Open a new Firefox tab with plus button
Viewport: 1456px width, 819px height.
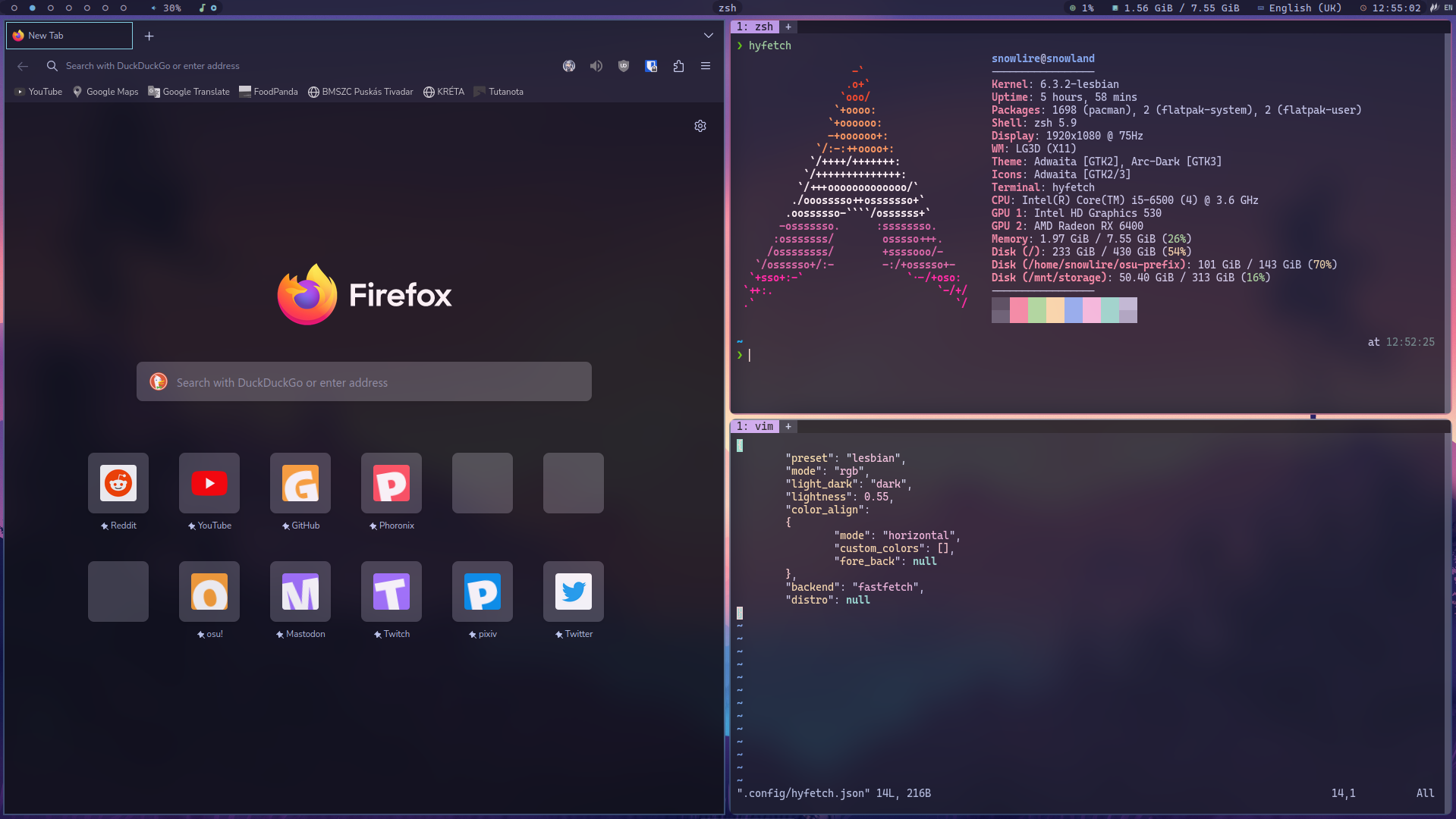(149, 36)
